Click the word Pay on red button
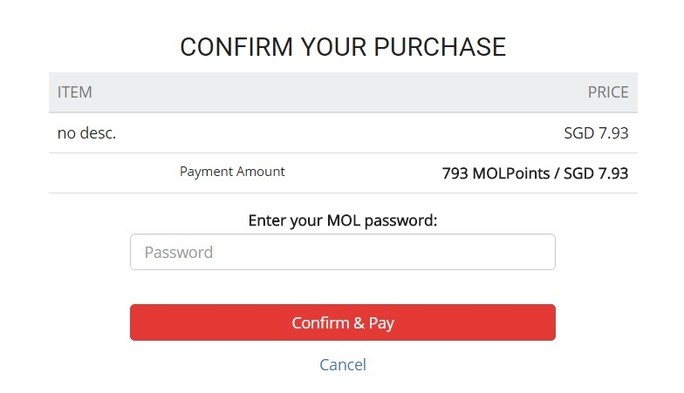Image resolution: width=684 pixels, height=393 pixels. point(381,323)
